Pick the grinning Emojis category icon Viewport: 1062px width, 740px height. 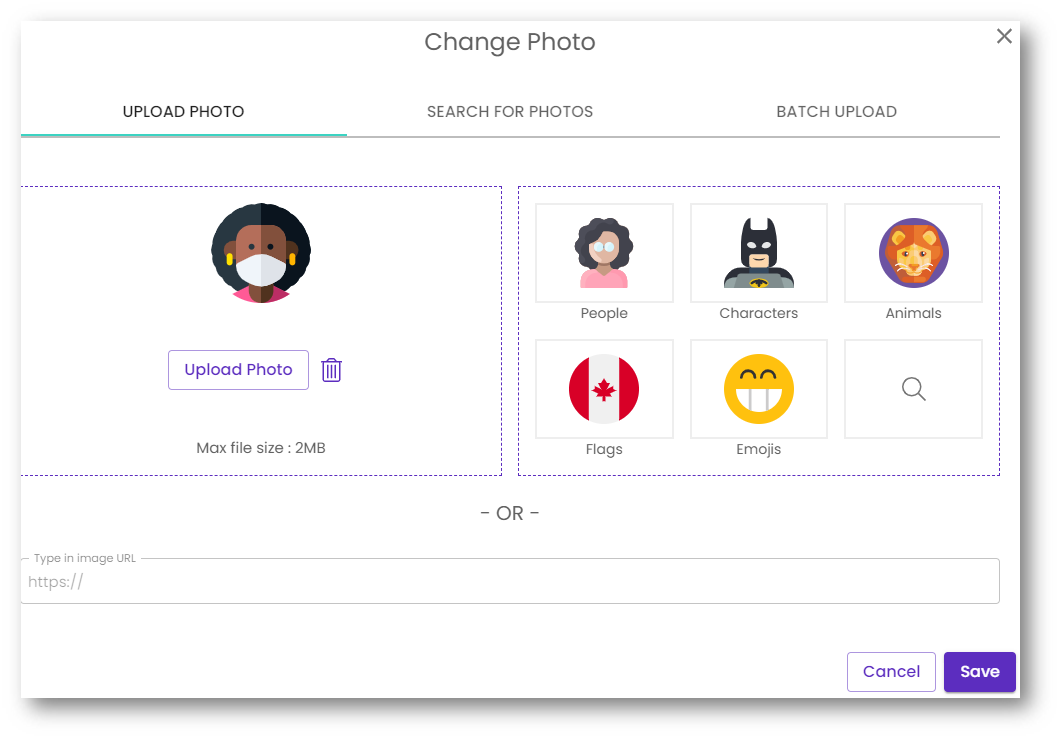(759, 388)
